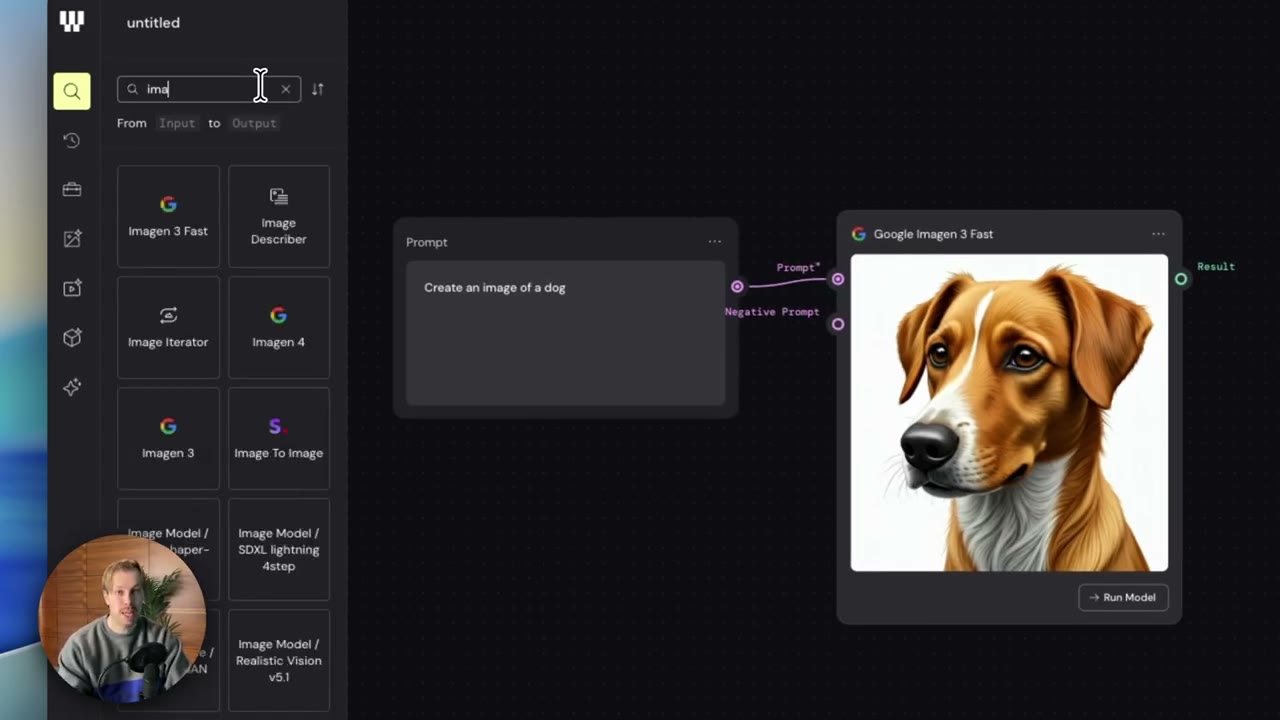Click the Image Describer glyph icon

(x=279, y=196)
